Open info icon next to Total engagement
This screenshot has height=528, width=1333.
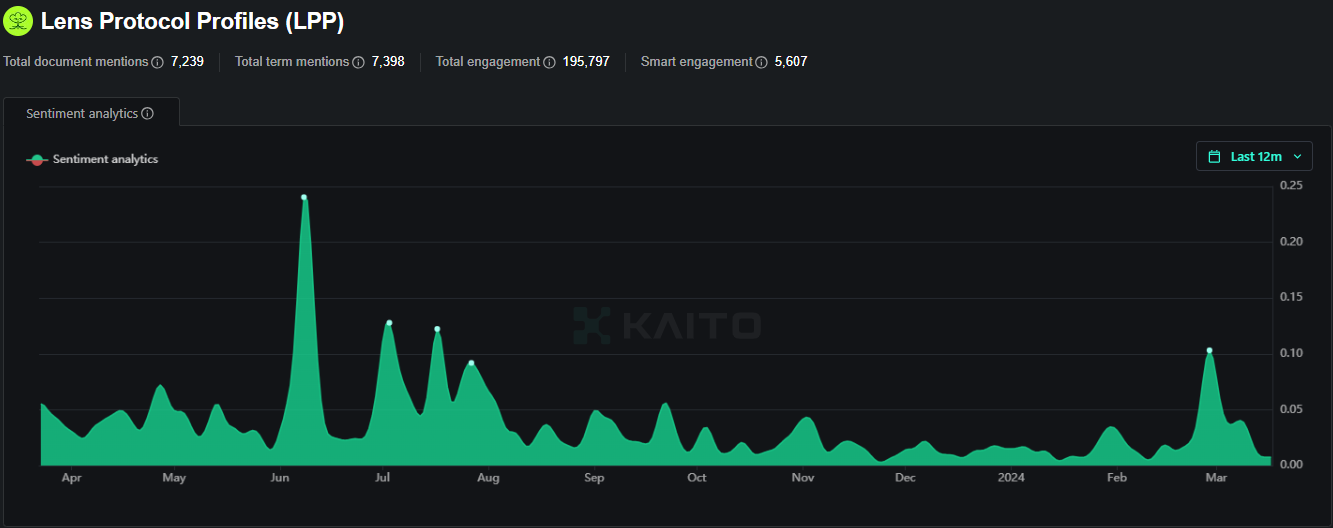(549, 62)
